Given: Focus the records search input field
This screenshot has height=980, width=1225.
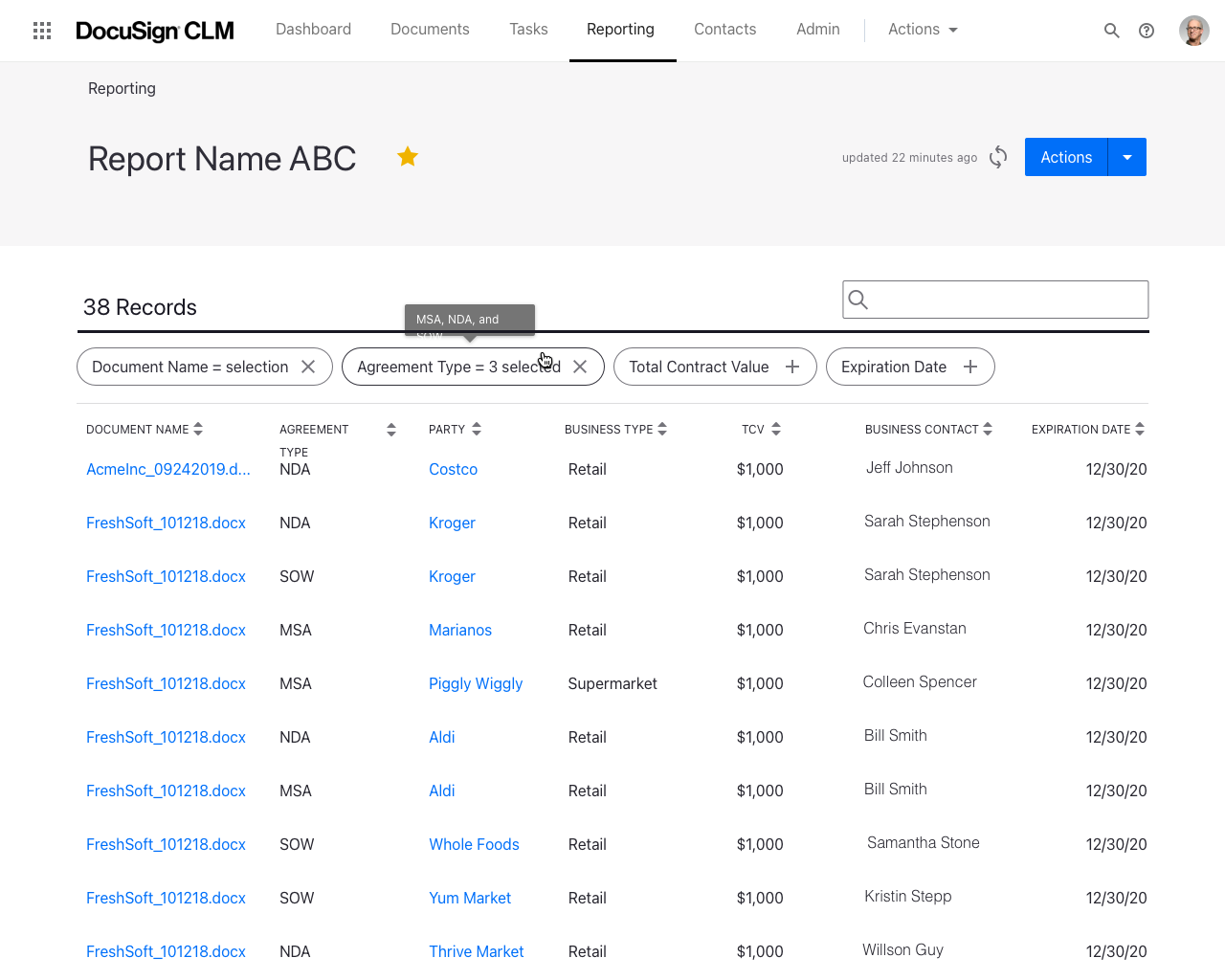Looking at the screenshot, I should coord(995,300).
